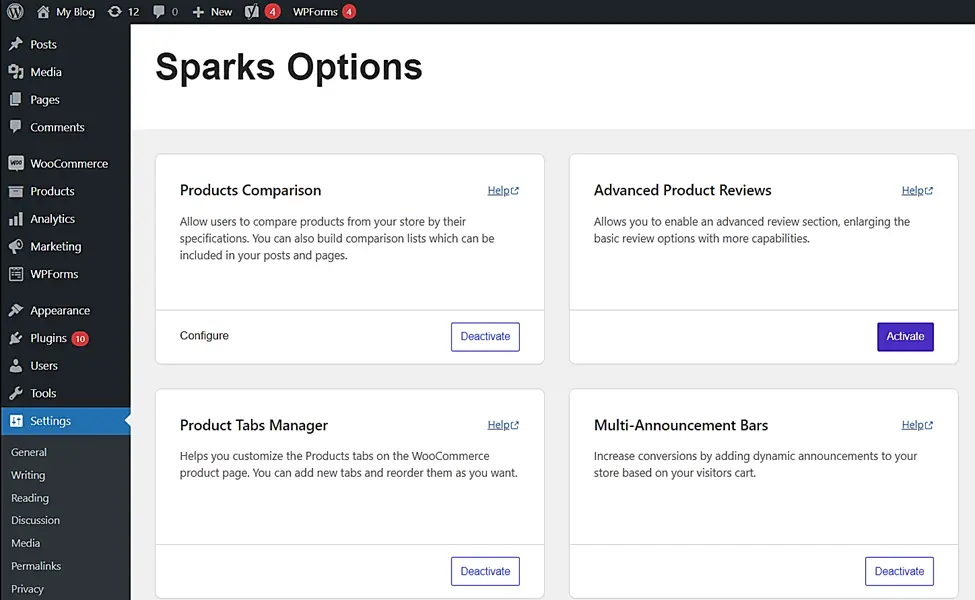Click the Plugins update badge showing 10
This screenshot has width=975, height=600.
pyautogui.click(x=80, y=338)
